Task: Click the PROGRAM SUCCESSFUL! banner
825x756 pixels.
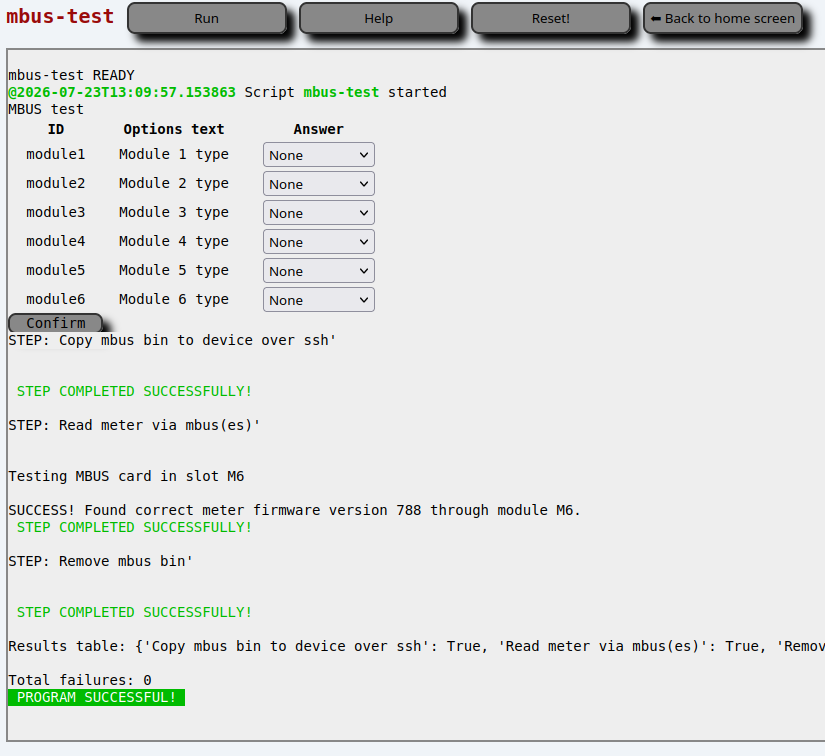Action: click(97, 698)
